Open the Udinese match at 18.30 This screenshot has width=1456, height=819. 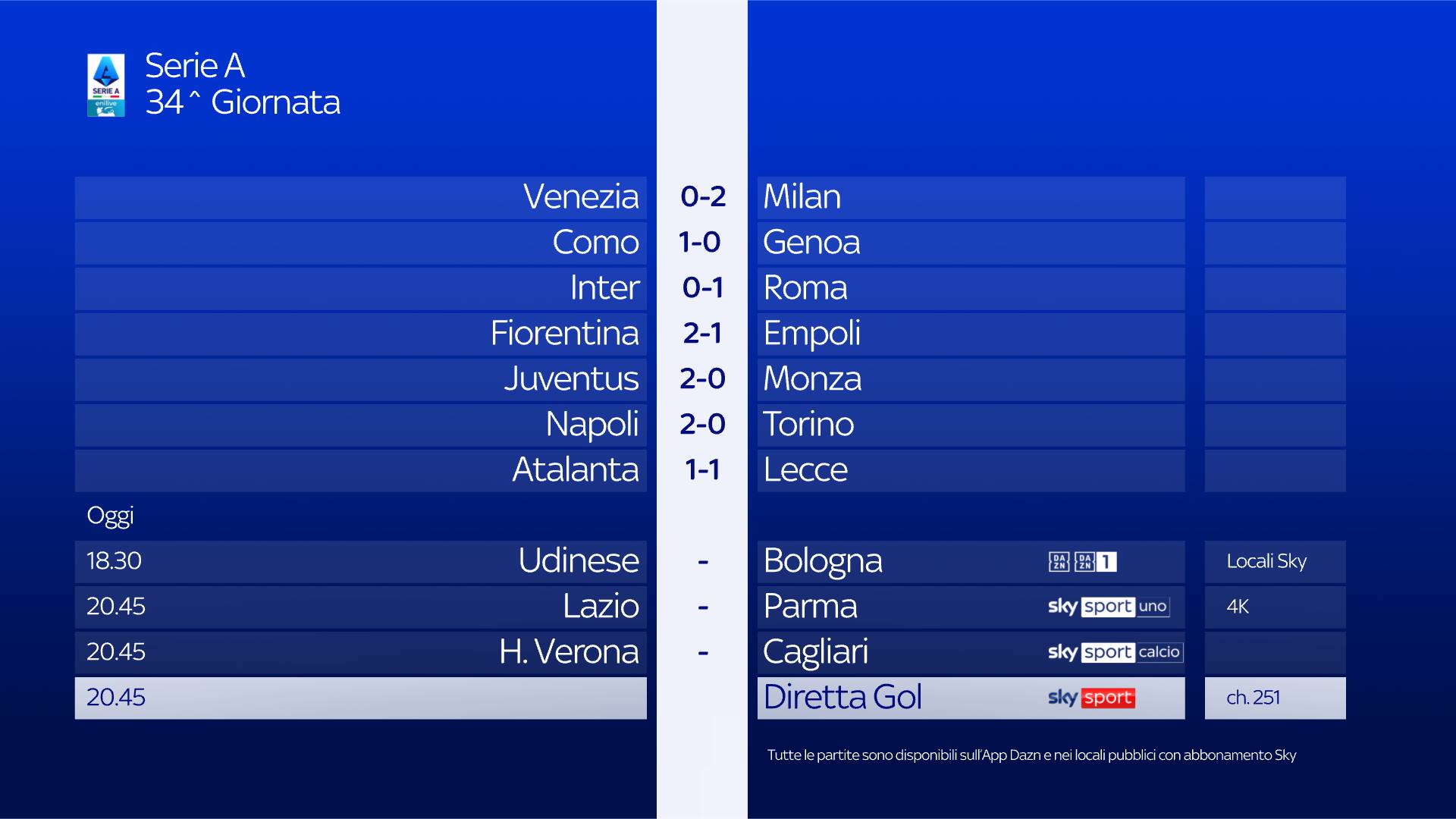[578, 561]
